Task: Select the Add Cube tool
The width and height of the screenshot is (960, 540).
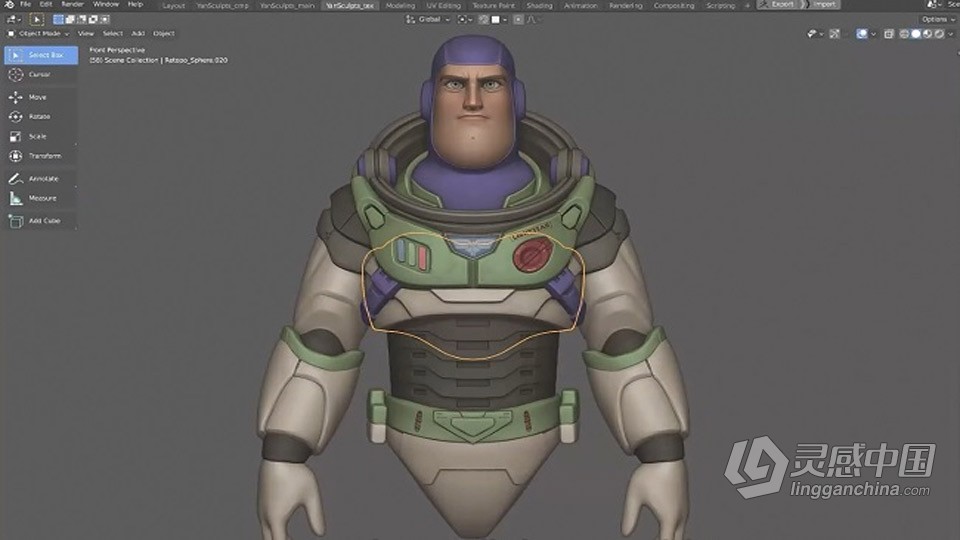Action: (x=41, y=220)
